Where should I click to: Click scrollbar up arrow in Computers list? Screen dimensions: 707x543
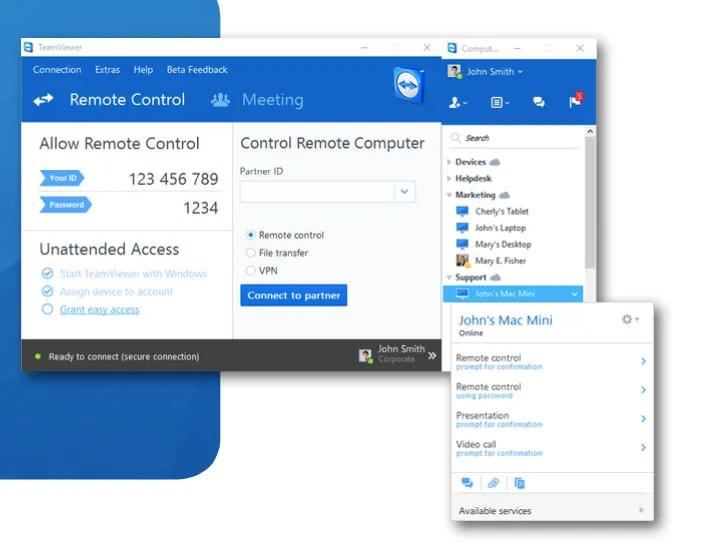click(589, 131)
